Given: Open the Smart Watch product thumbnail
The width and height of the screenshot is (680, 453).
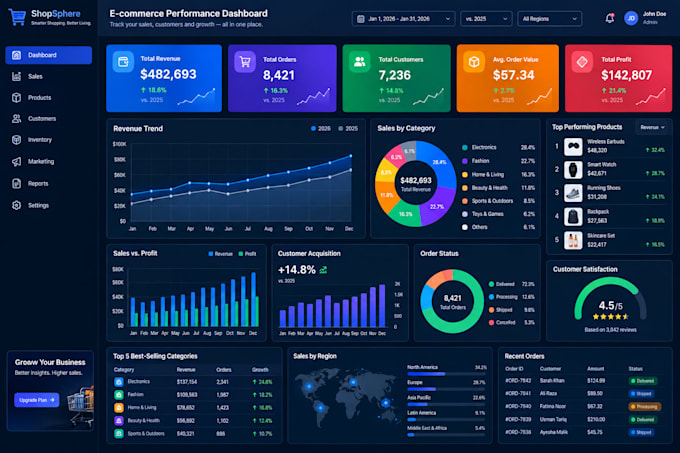Looking at the screenshot, I should coord(573,170).
